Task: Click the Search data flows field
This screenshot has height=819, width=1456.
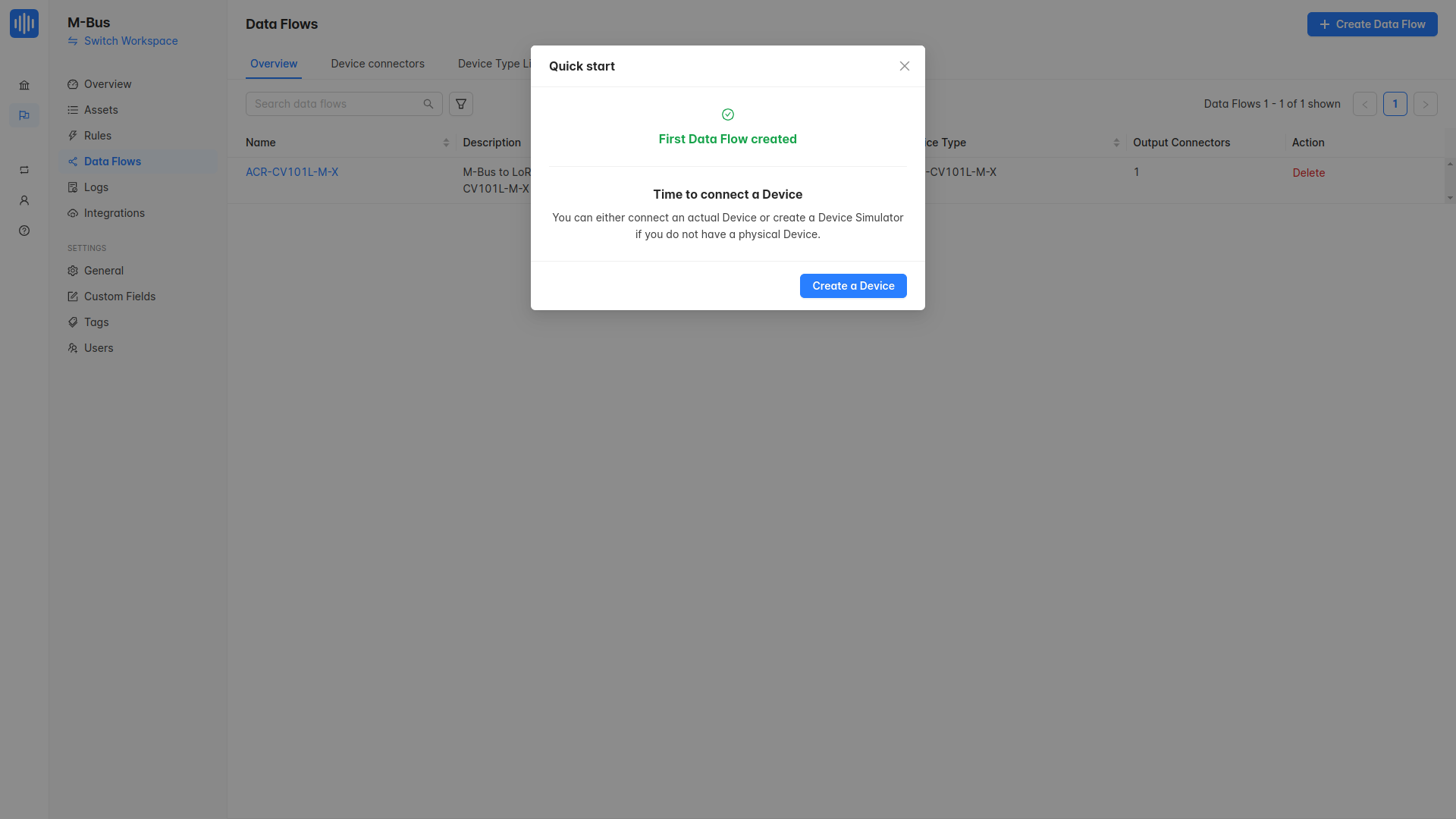Action: point(334,104)
